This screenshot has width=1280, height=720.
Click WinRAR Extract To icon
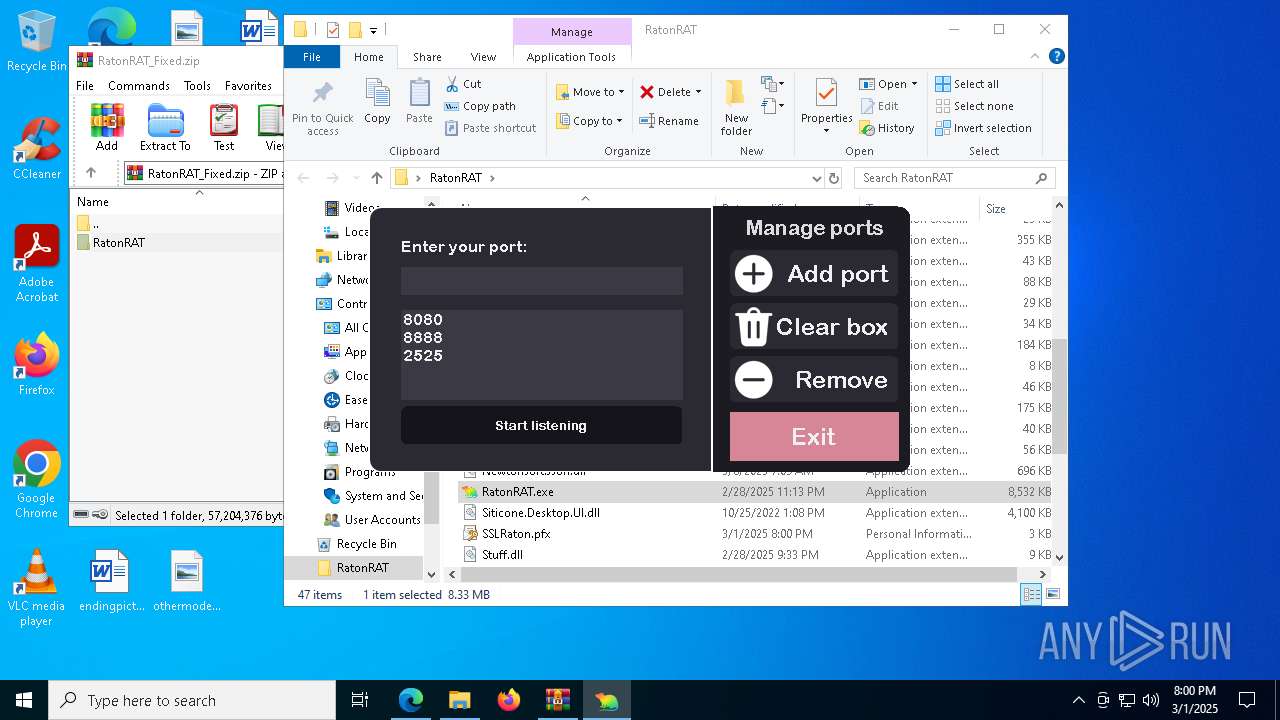pyautogui.click(x=165, y=127)
